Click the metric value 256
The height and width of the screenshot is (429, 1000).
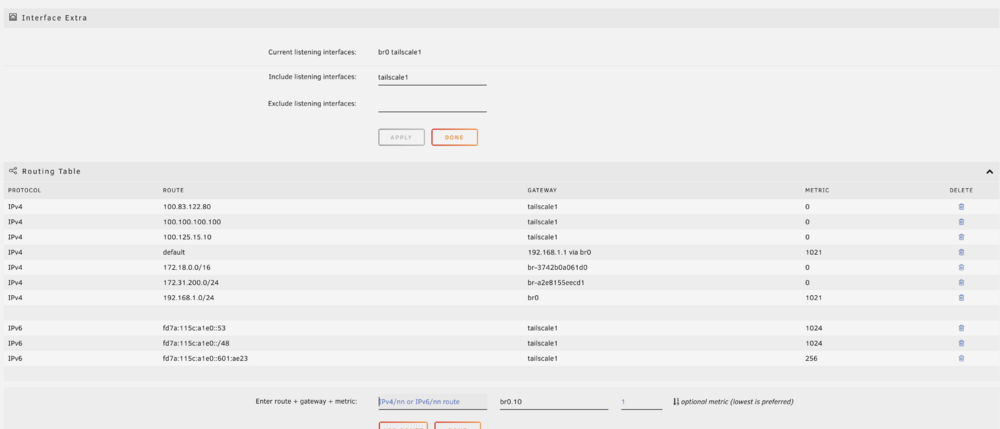811,358
